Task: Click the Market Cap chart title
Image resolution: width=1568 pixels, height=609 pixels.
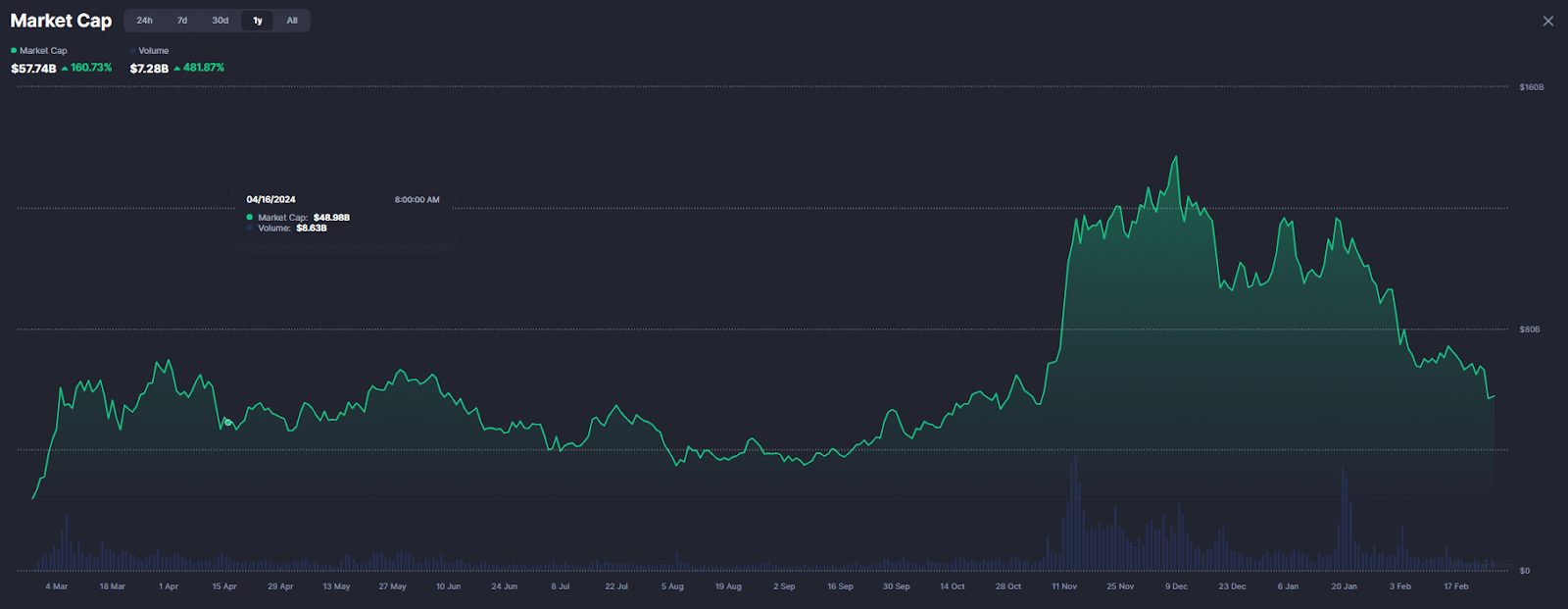Action: tap(61, 21)
